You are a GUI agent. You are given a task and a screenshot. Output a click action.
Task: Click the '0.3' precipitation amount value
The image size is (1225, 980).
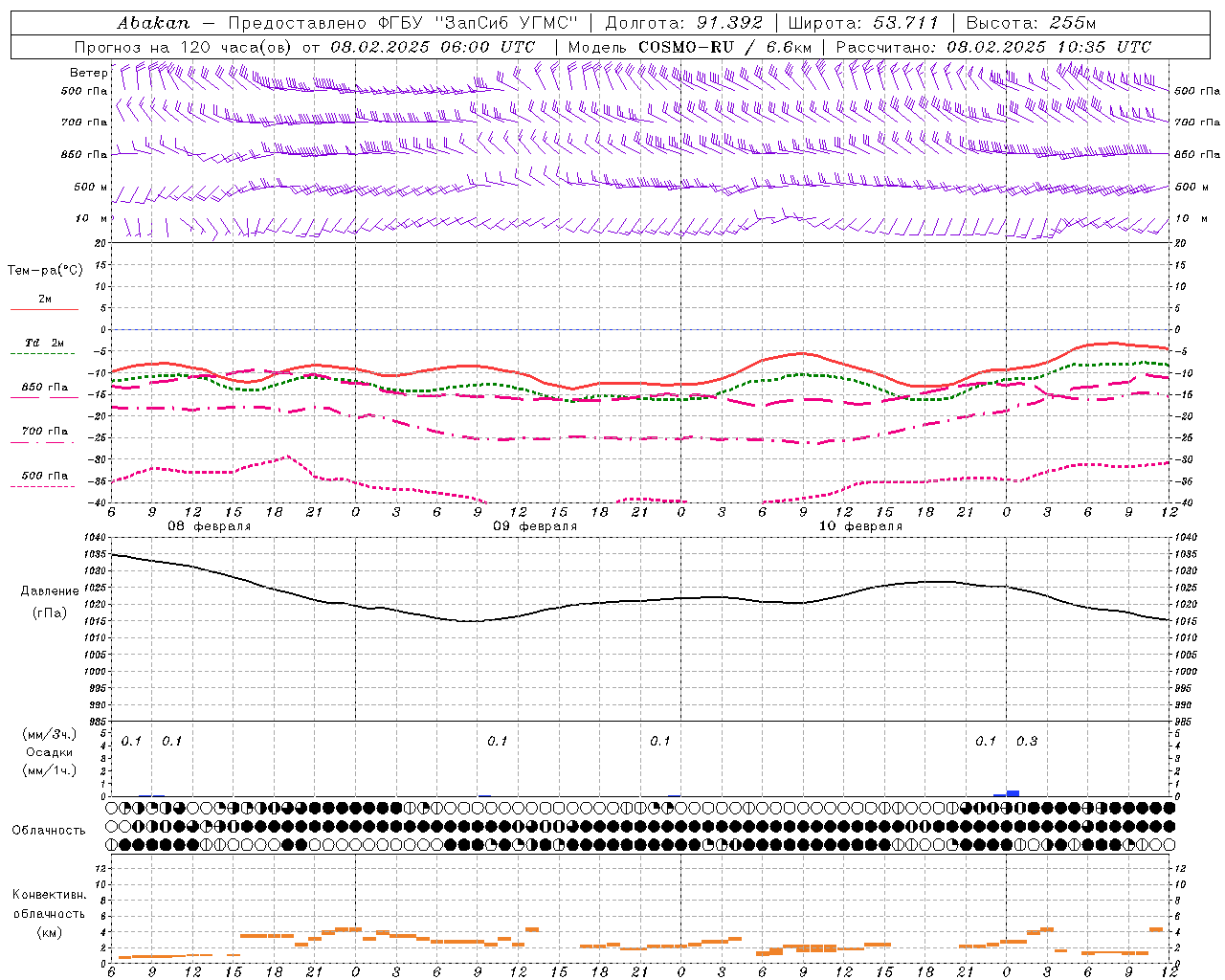click(1027, 742)
